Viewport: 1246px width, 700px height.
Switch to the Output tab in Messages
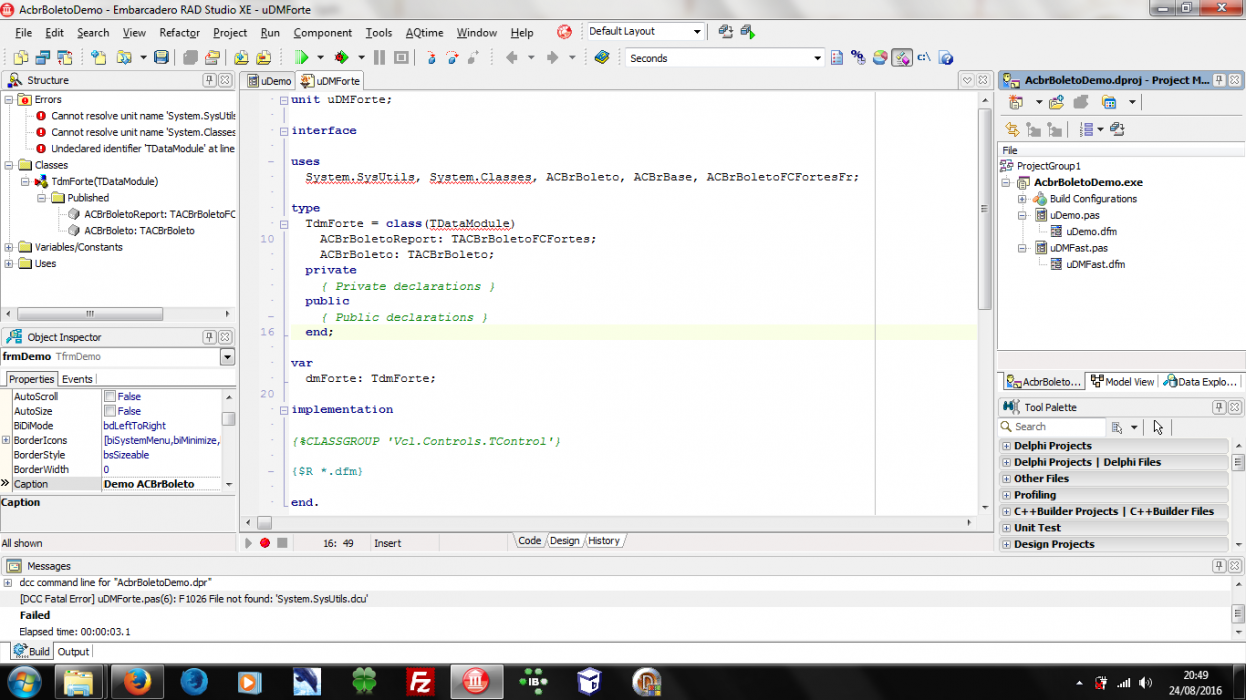[x=73, y=651]
